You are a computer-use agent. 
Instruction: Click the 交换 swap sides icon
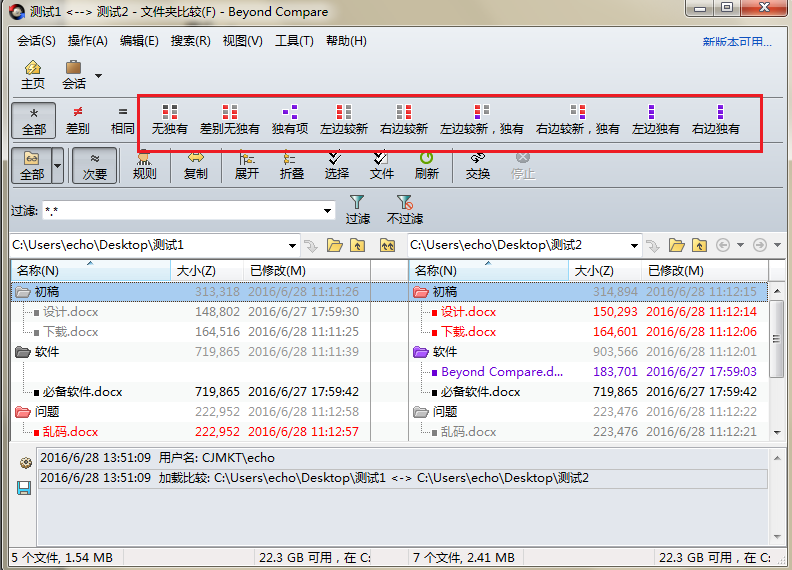click(x=478, y=158)
